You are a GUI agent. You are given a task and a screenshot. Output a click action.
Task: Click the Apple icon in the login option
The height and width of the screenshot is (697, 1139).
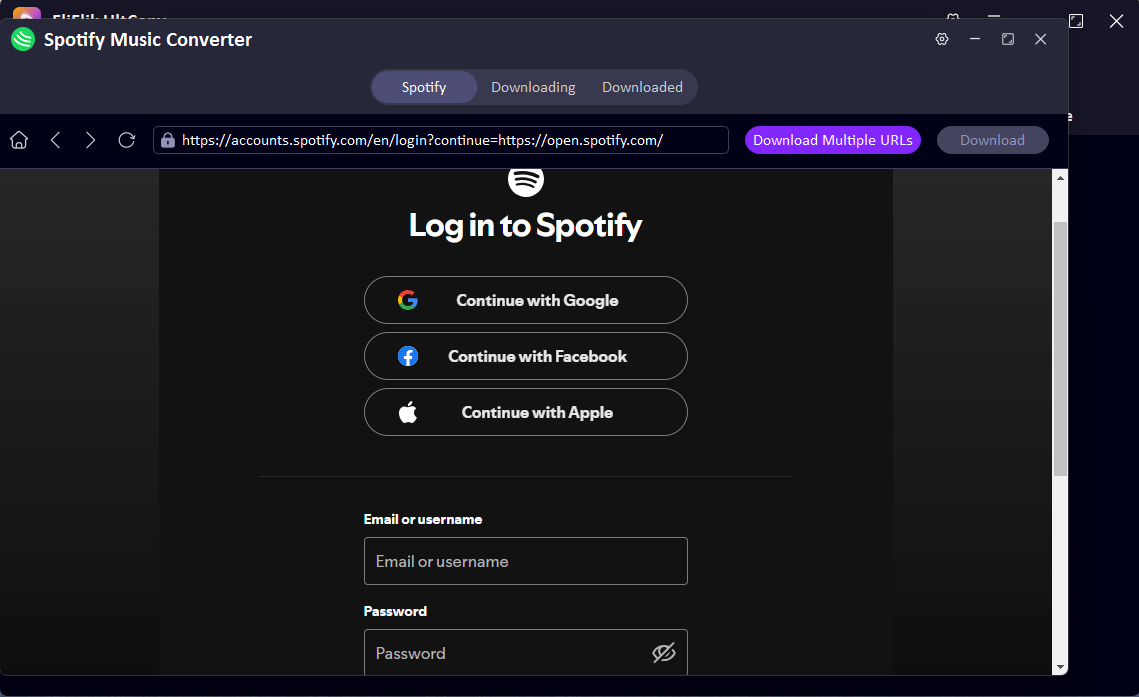(x=408, y=411)
